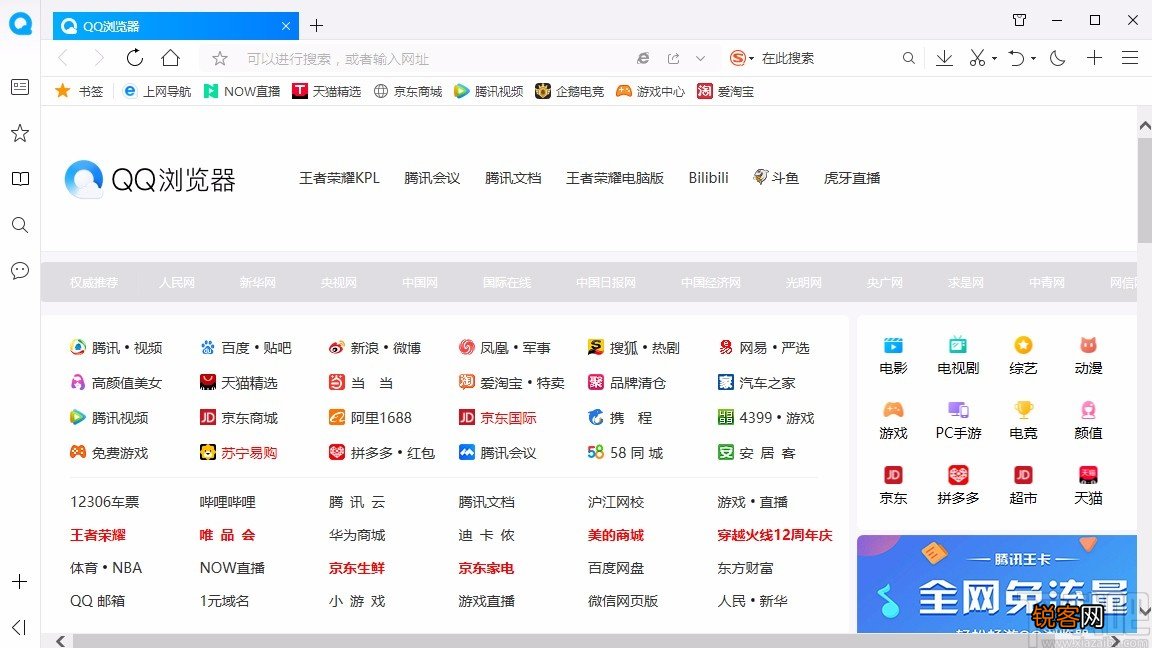
Task: Click the toolbar plus add icon
Action: click(1094, 58)
